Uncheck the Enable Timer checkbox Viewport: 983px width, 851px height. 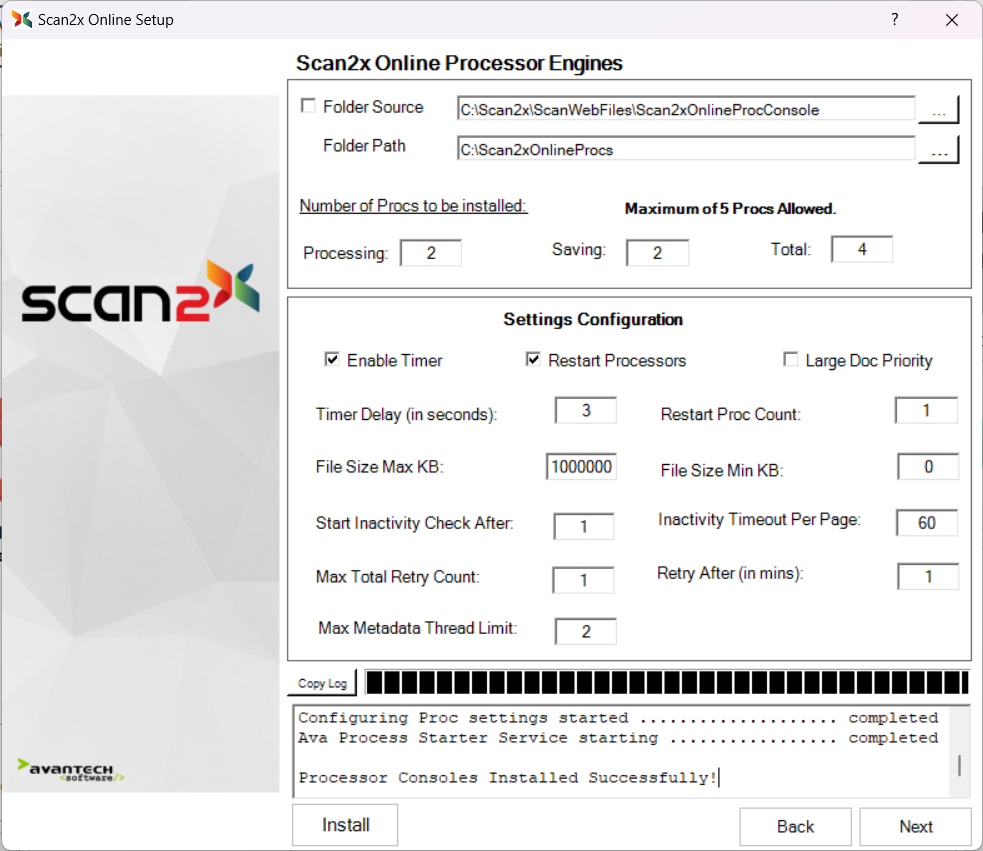332,360
